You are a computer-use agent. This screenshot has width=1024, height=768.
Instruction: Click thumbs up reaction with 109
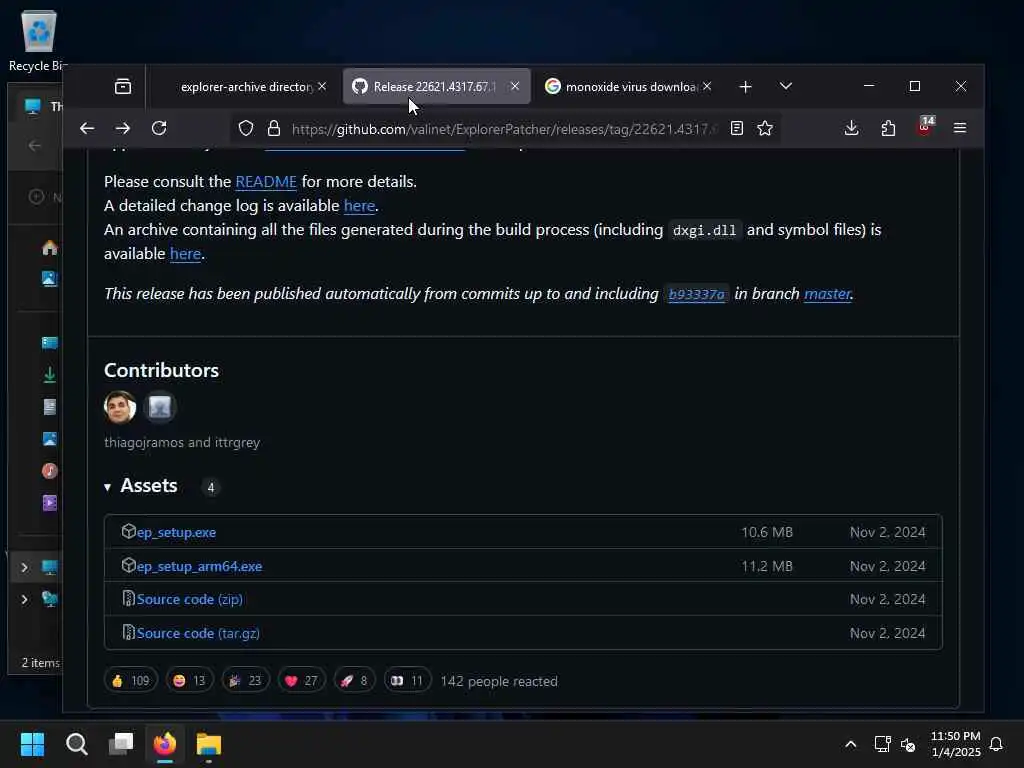click(x=131, y=681)
